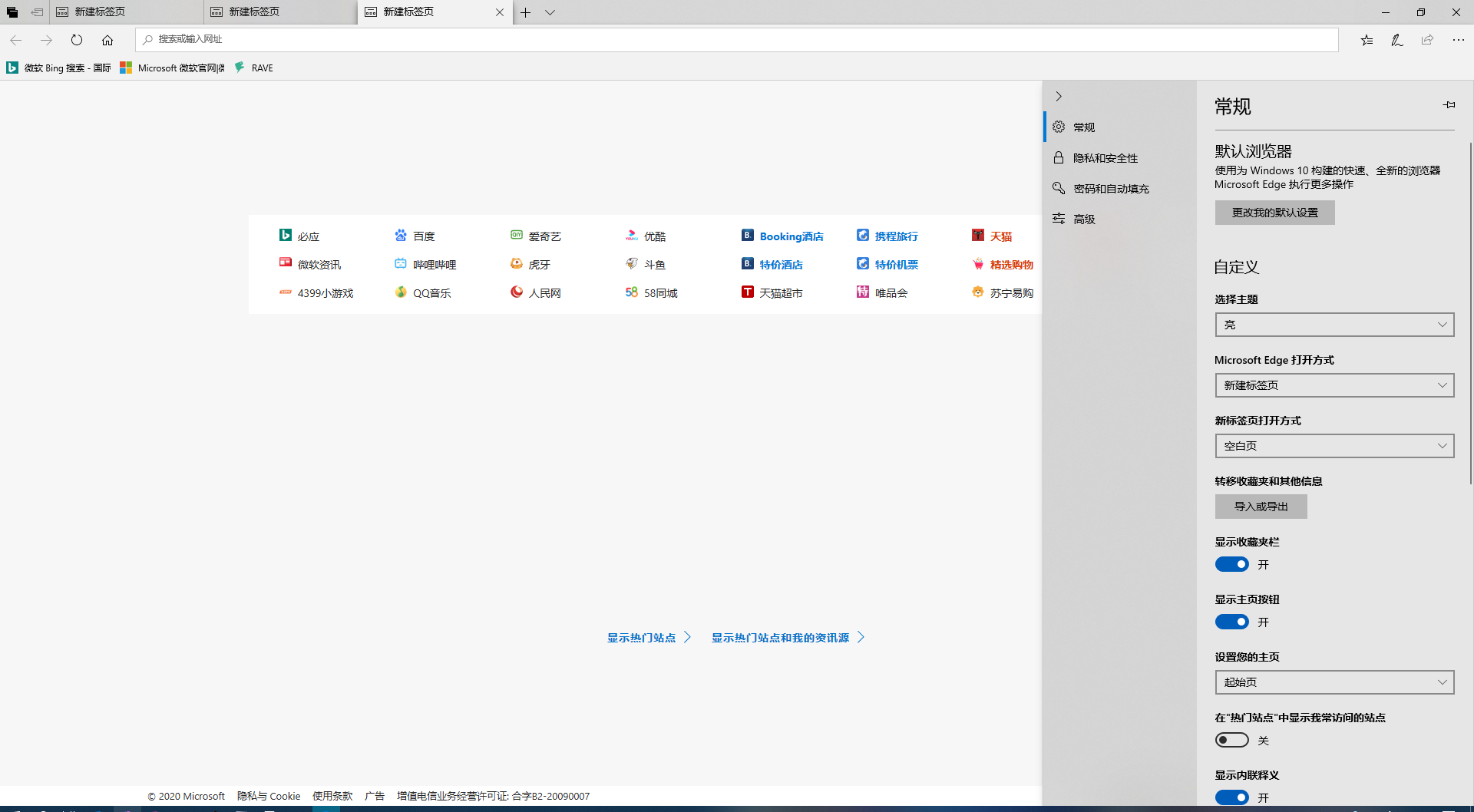This screenshot has width=1474, height=812.
Task: Click the 优酷 logo icon
Action: 632,236
